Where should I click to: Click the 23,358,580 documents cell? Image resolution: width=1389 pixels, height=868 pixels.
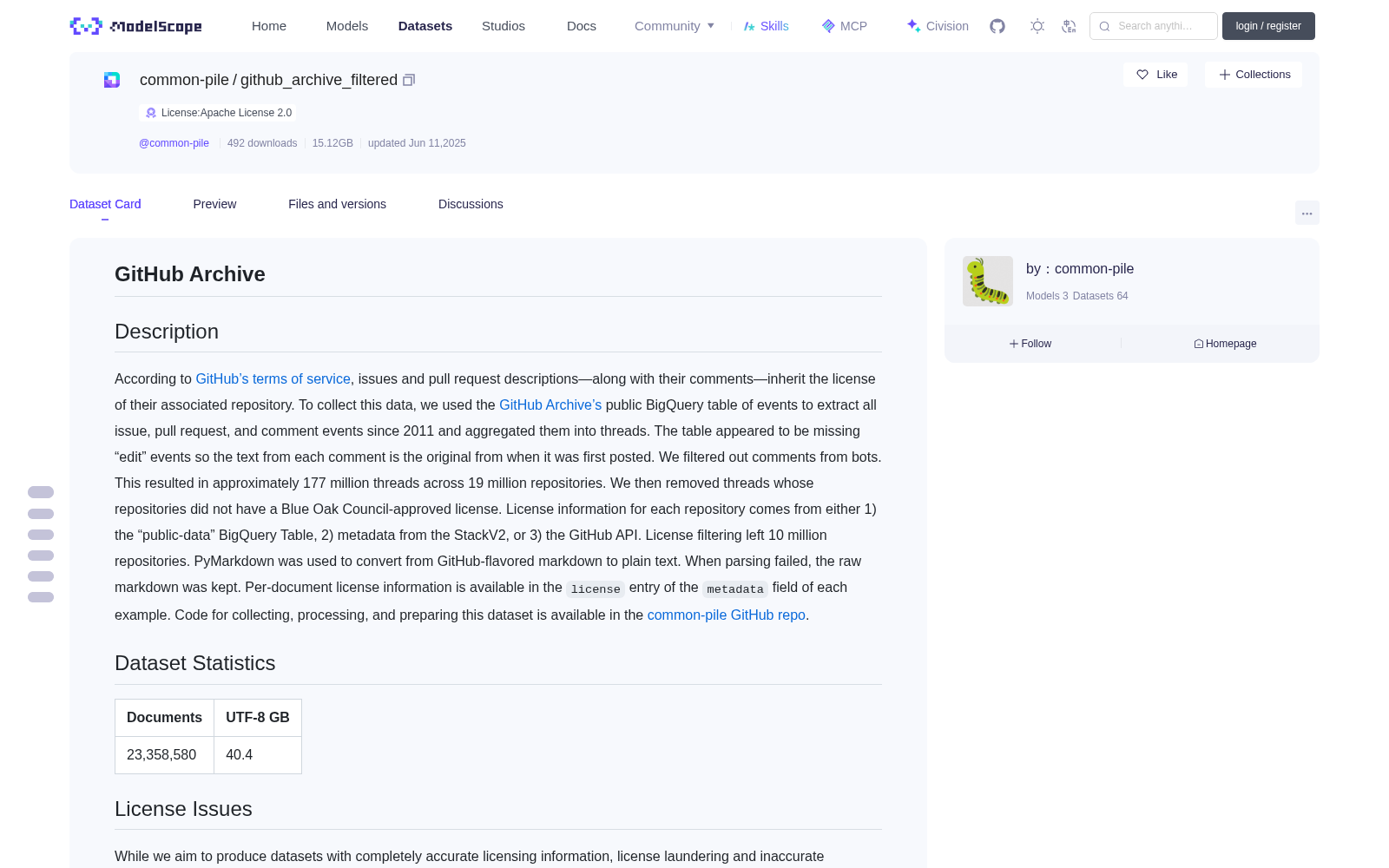pos(164,755)
